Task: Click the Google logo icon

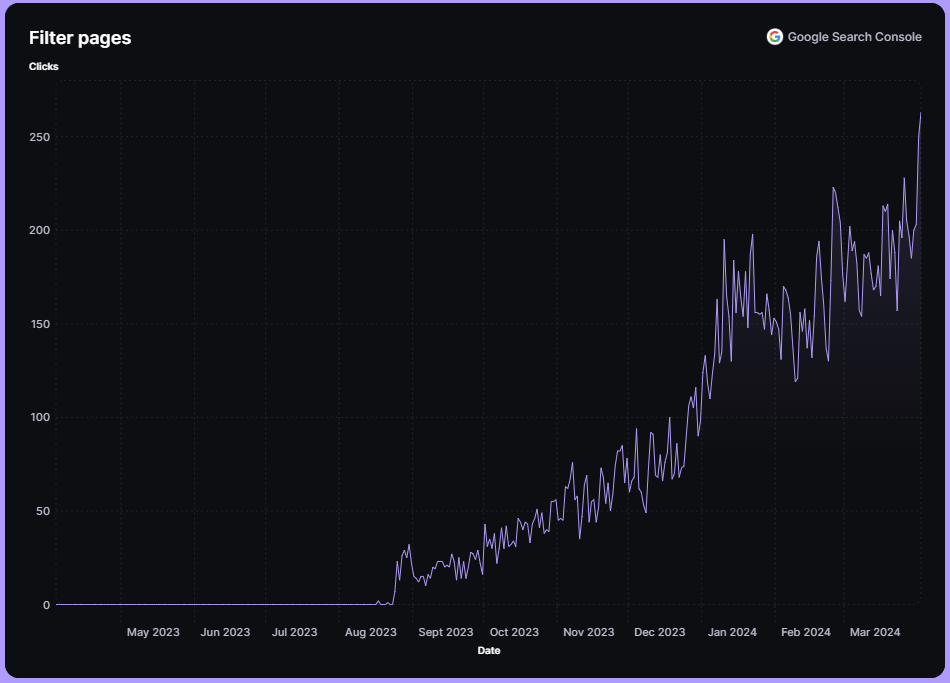Action: point(774,37)
